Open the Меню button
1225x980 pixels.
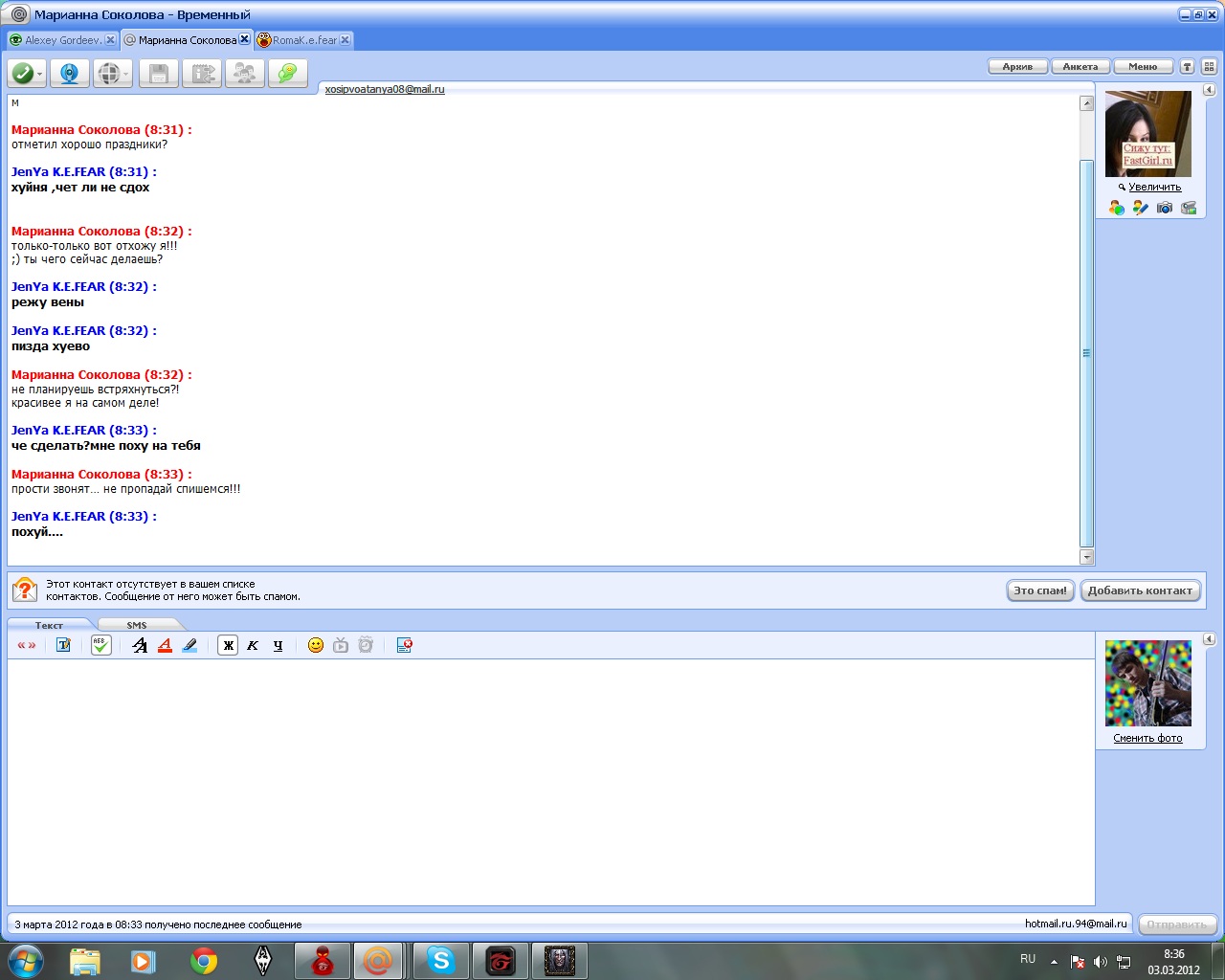pyautogui.click(x=1143, y=67)
